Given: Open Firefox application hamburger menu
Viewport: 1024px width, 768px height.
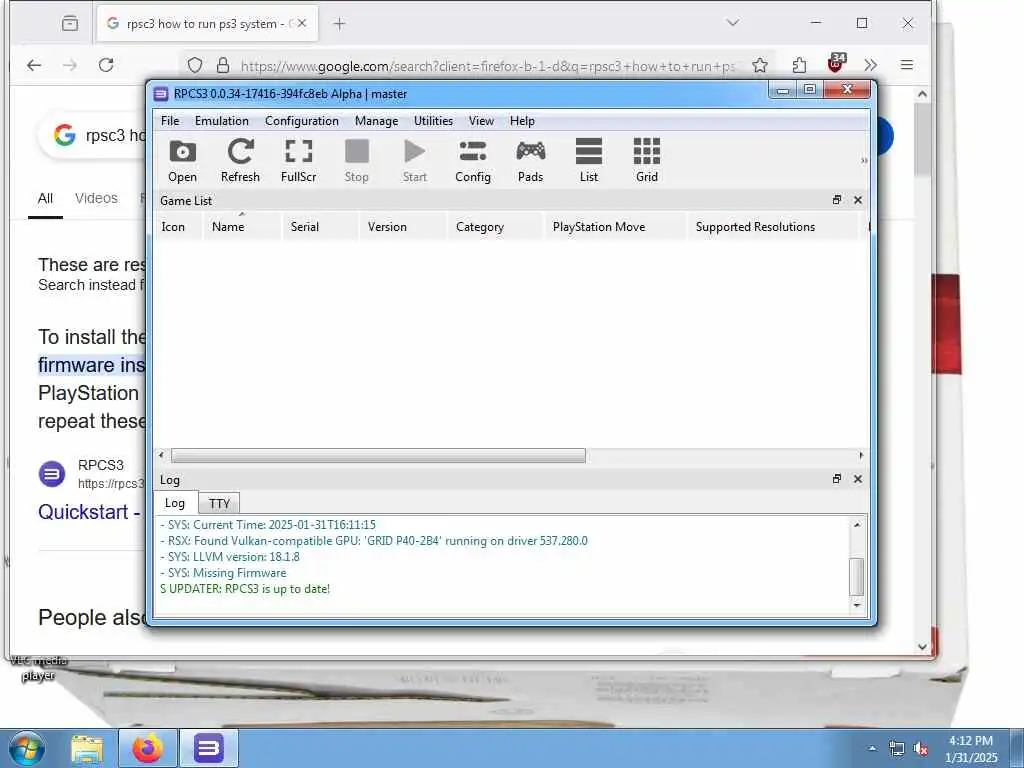Looking at the screenshot, I should pyautogui.click(x=906, y=65).
